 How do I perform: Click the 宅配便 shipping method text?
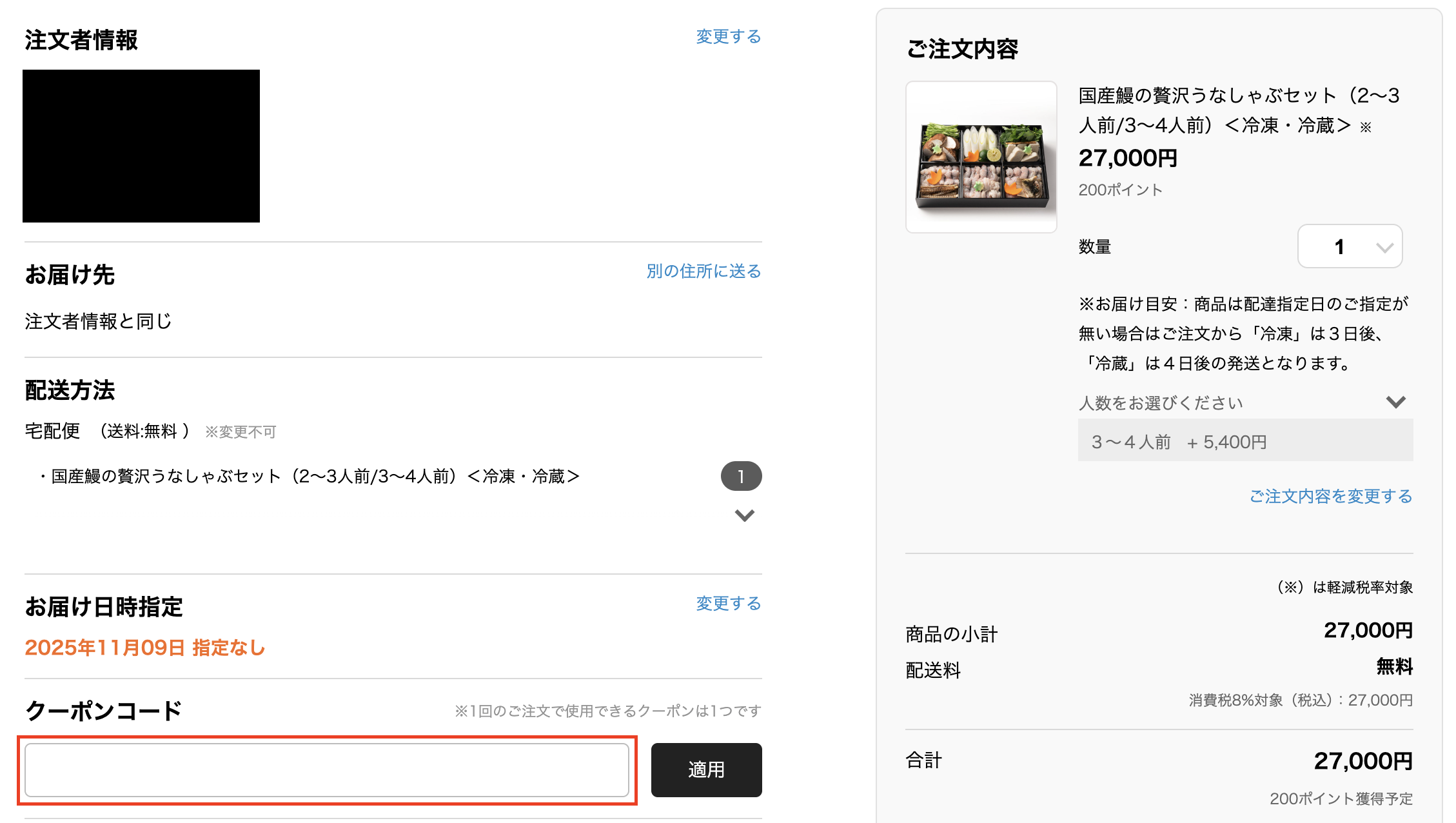click(53, 431)
